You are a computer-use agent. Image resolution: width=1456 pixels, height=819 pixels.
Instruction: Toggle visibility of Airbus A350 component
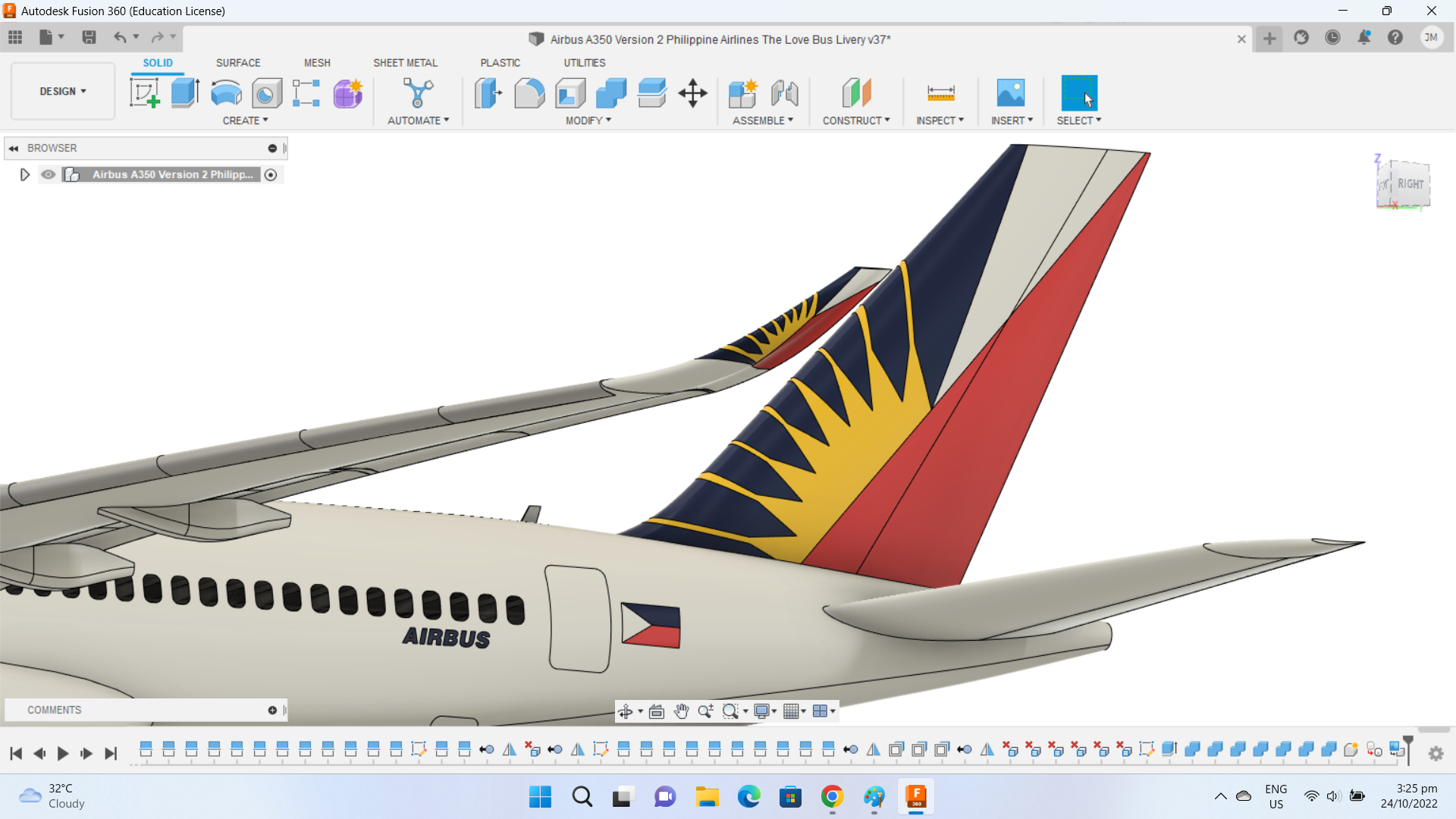click(x=49, y=174)
